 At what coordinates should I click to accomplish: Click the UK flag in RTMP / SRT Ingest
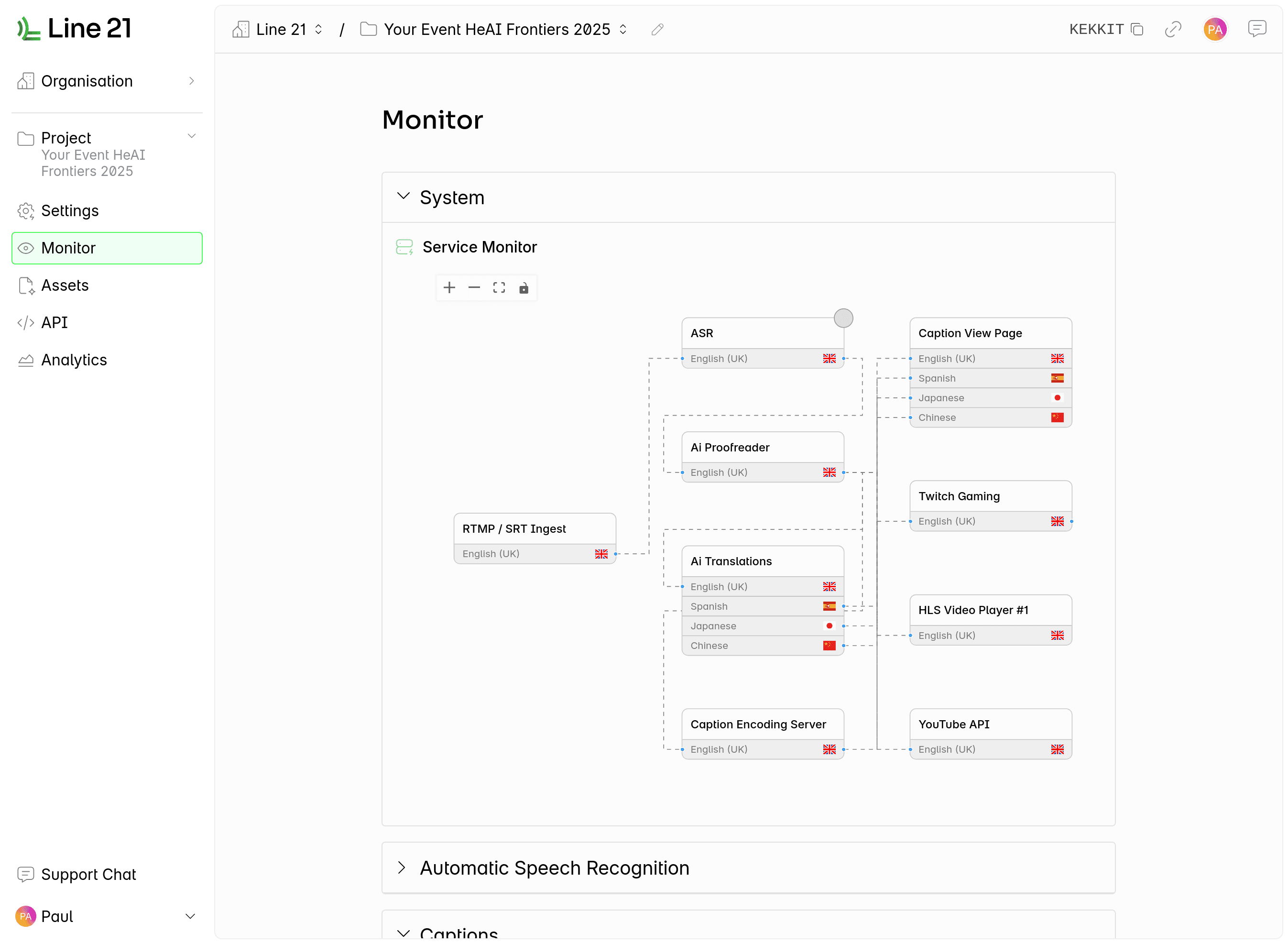click(601, 554)
